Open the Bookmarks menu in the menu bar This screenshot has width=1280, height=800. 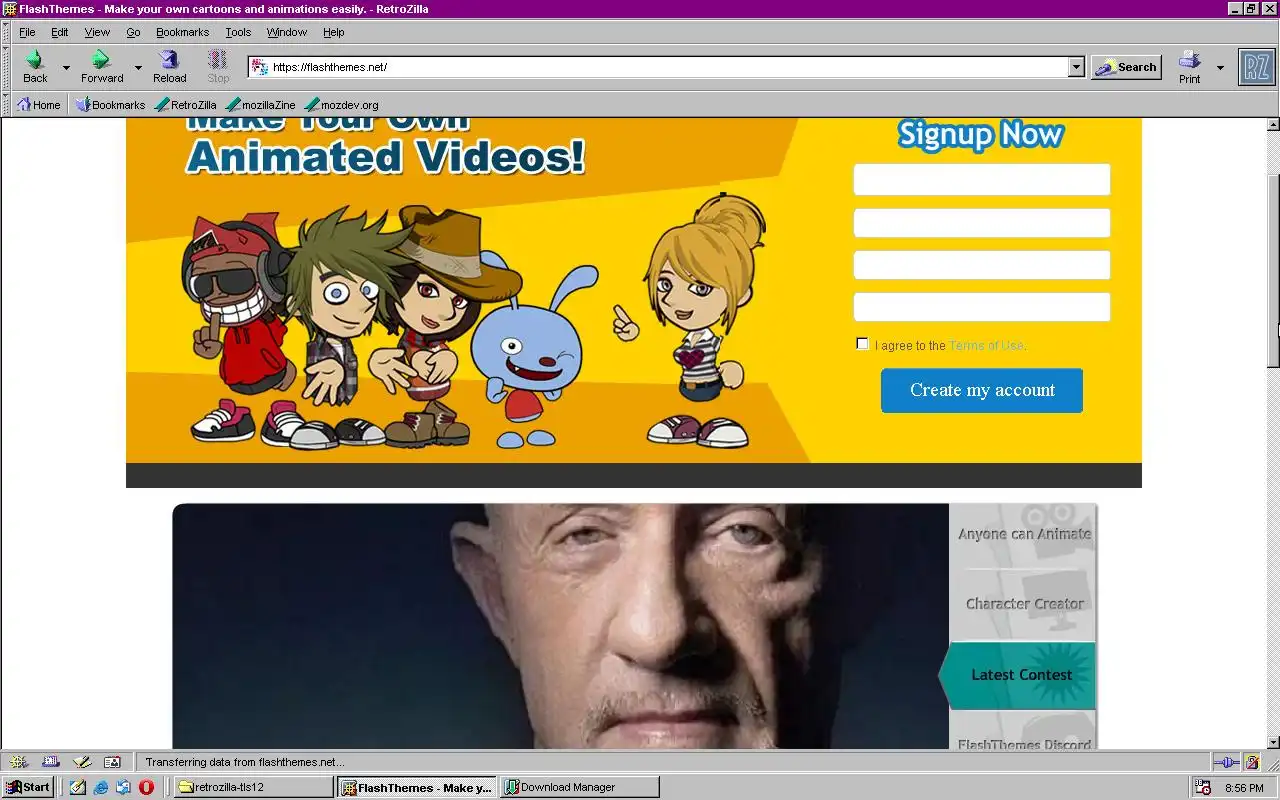(x=182, y=32)
